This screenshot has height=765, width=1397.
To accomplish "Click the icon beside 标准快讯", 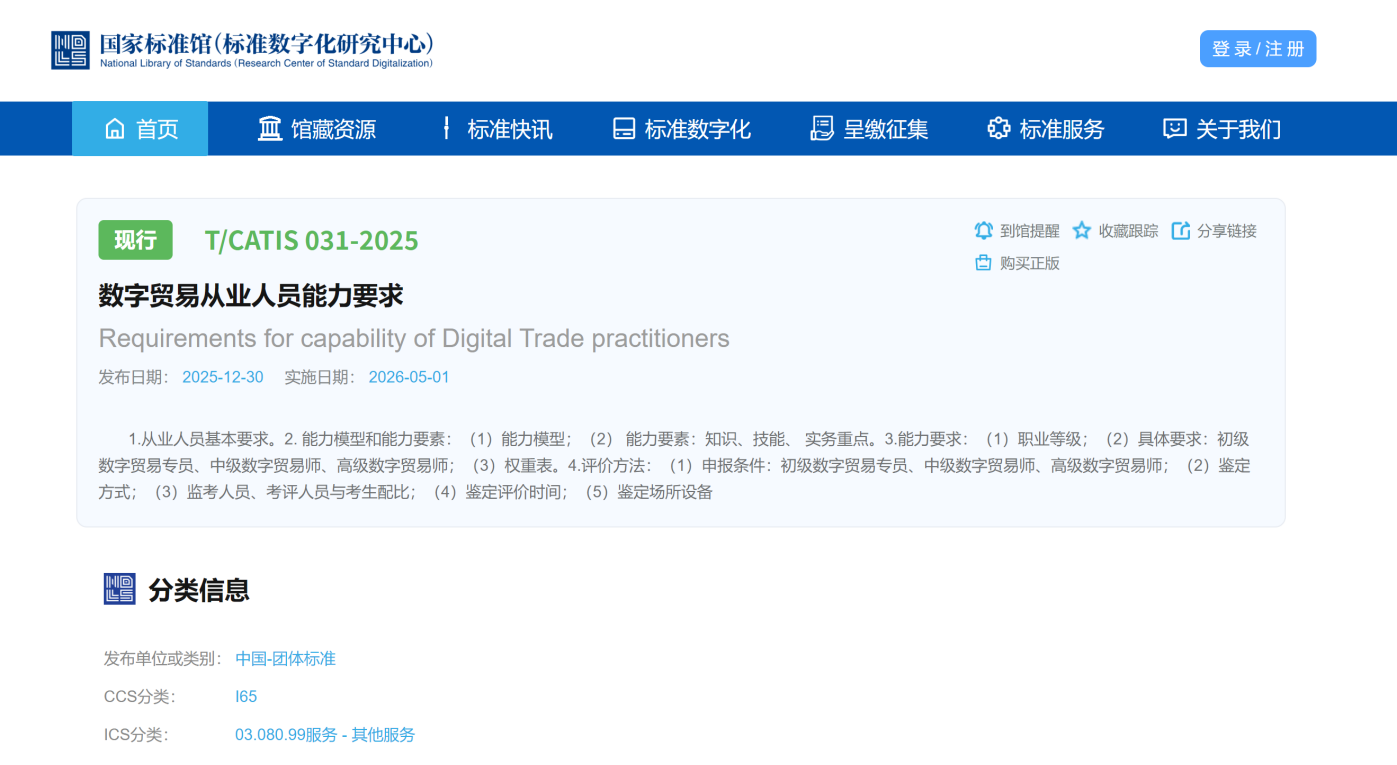I will pyautogui.click(x=446, y=129).
